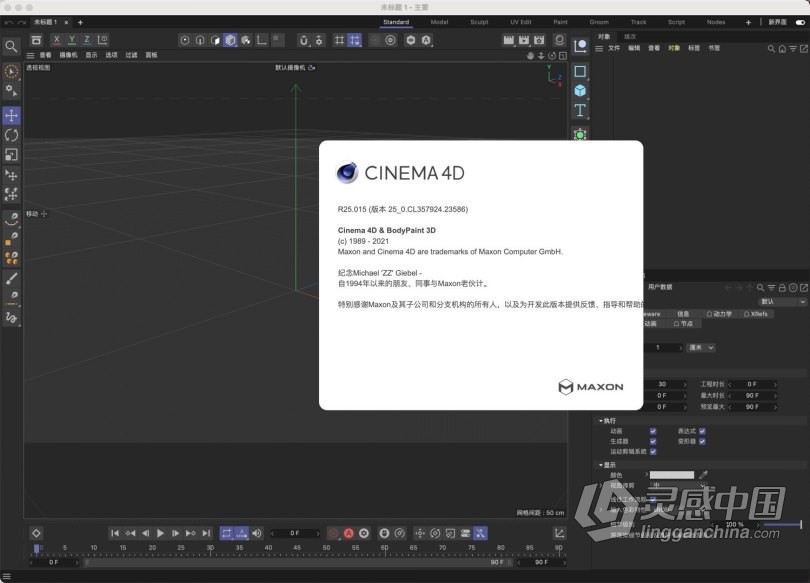Toggle the loop playback button

point(226,533)
